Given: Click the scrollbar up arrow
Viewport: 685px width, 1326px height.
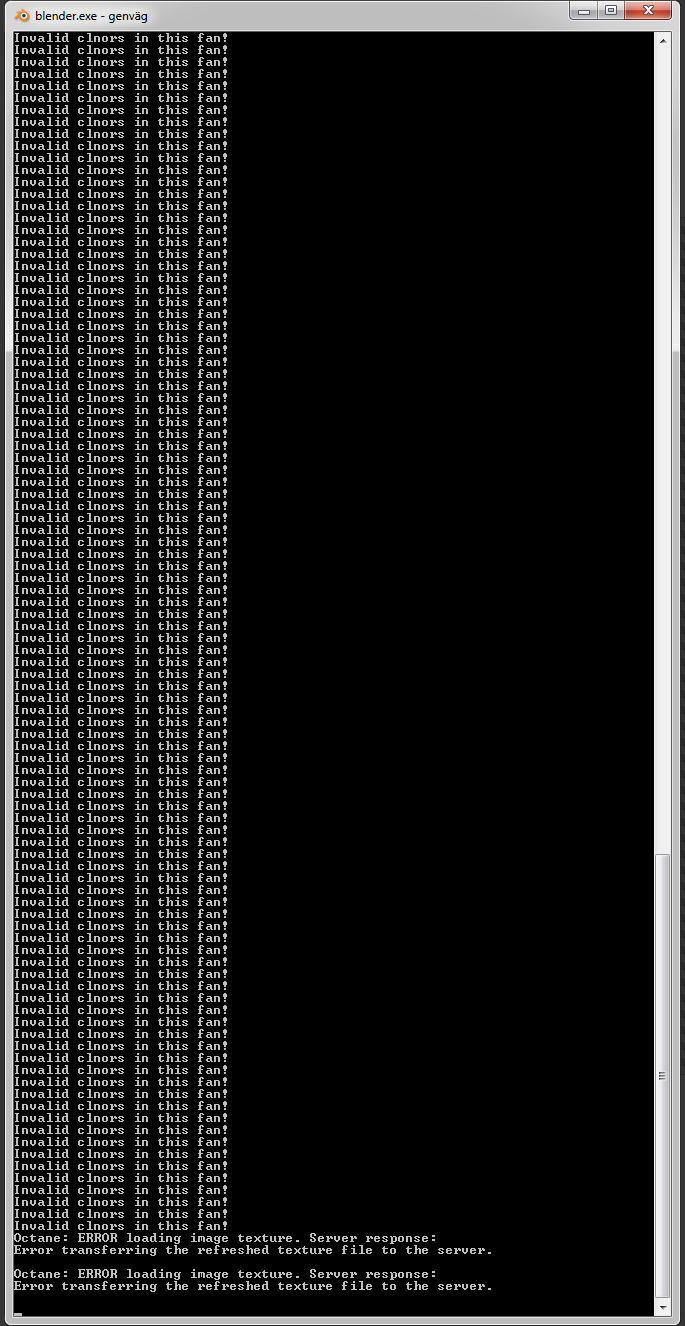Looking at the screenshot, I should pyautogui.click(x=662, y=41).
